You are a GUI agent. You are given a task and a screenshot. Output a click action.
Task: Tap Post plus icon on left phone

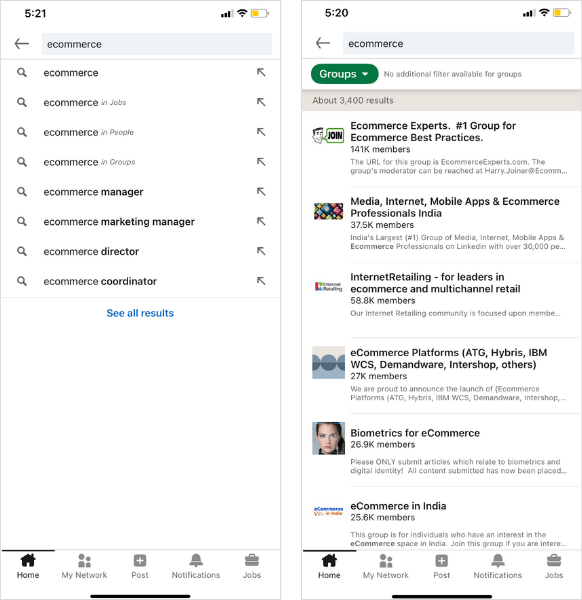(x=140, y=566)
